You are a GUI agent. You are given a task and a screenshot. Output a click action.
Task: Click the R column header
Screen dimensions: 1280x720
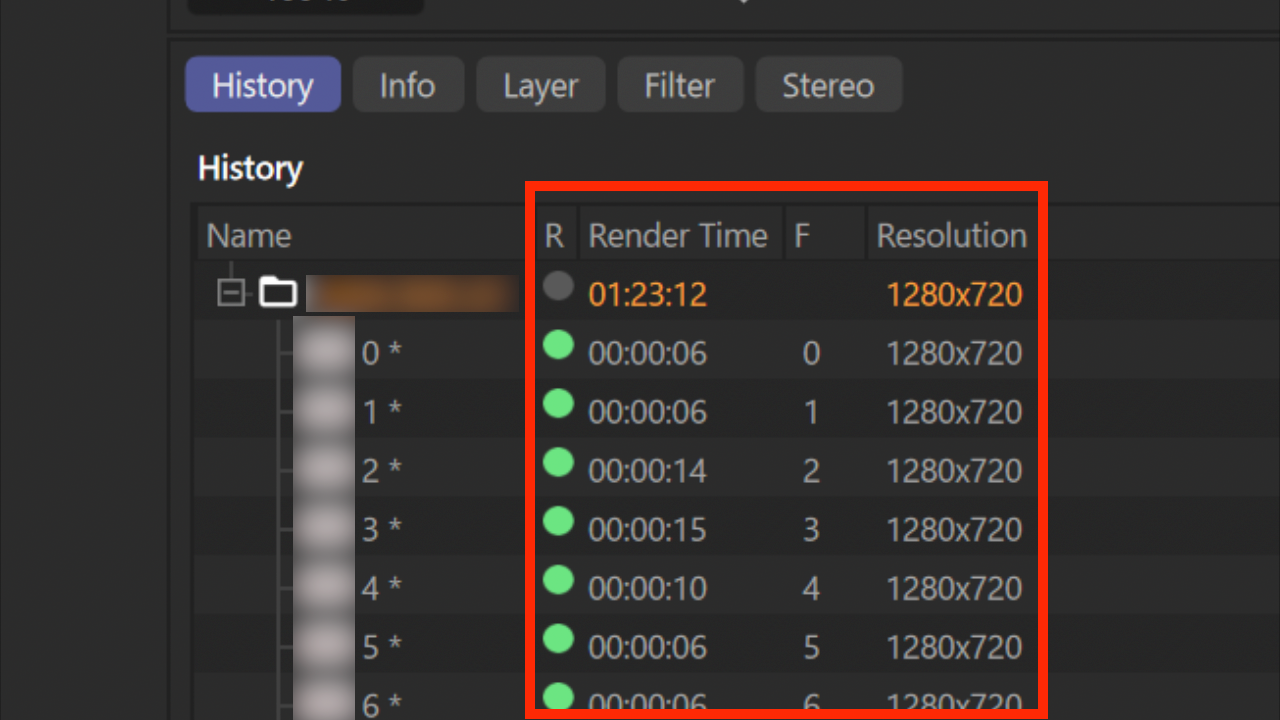pyautogui.click(x=554, y=236)
